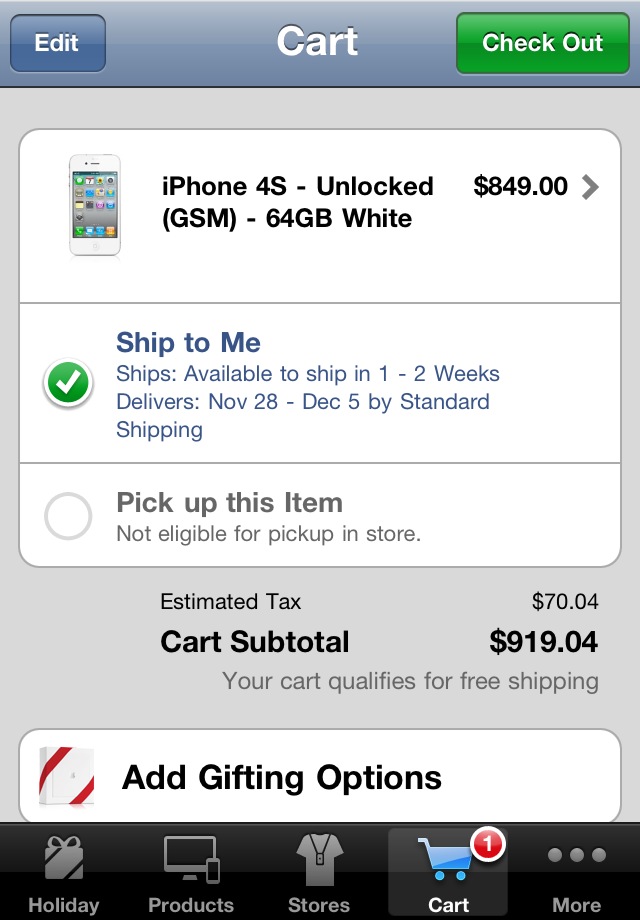
Task: Select the Pick up this Item radio
Action: [68, 516]
